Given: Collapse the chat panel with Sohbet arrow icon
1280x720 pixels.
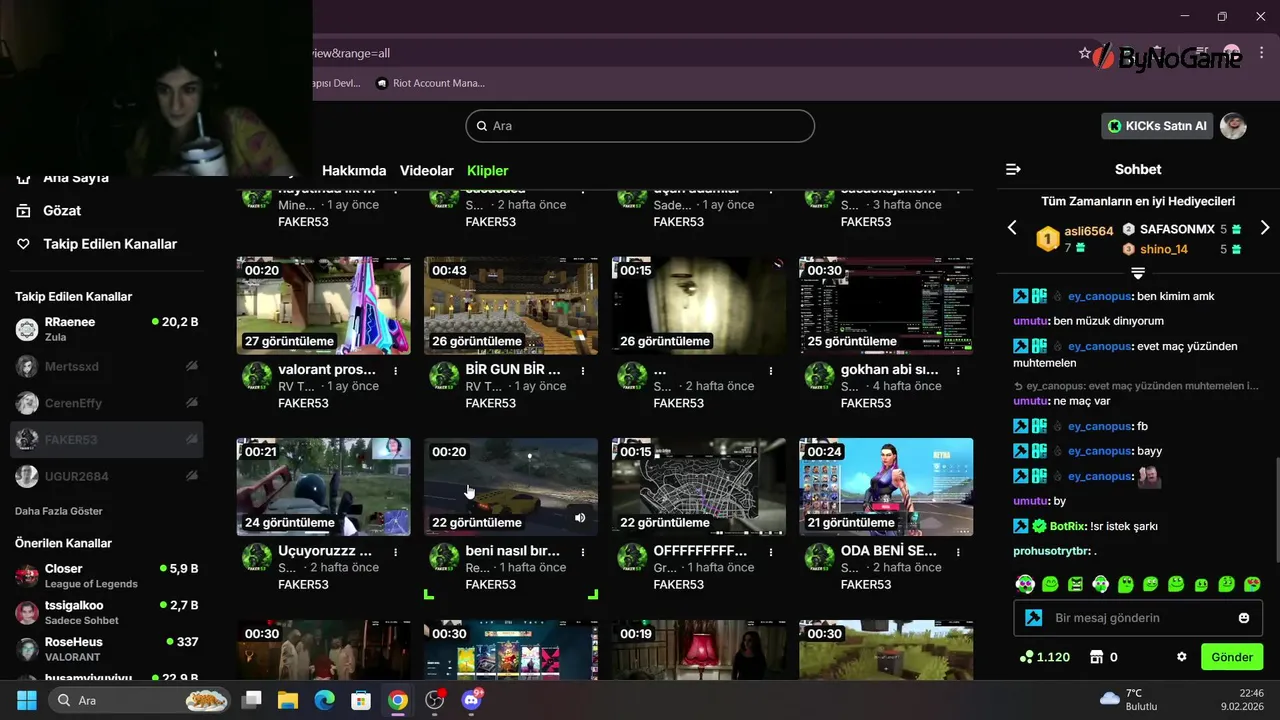Looking at the screenshot, I should pos(1013,169).
